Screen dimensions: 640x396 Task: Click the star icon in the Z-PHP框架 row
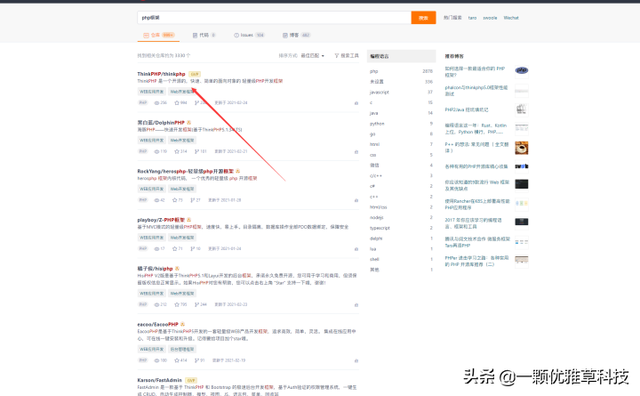click(x=175, y=249)
